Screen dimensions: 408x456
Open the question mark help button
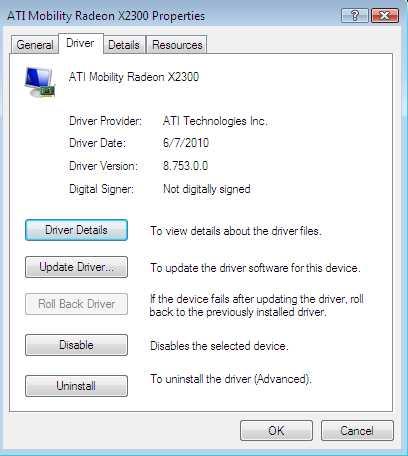[x=355, y=15]
